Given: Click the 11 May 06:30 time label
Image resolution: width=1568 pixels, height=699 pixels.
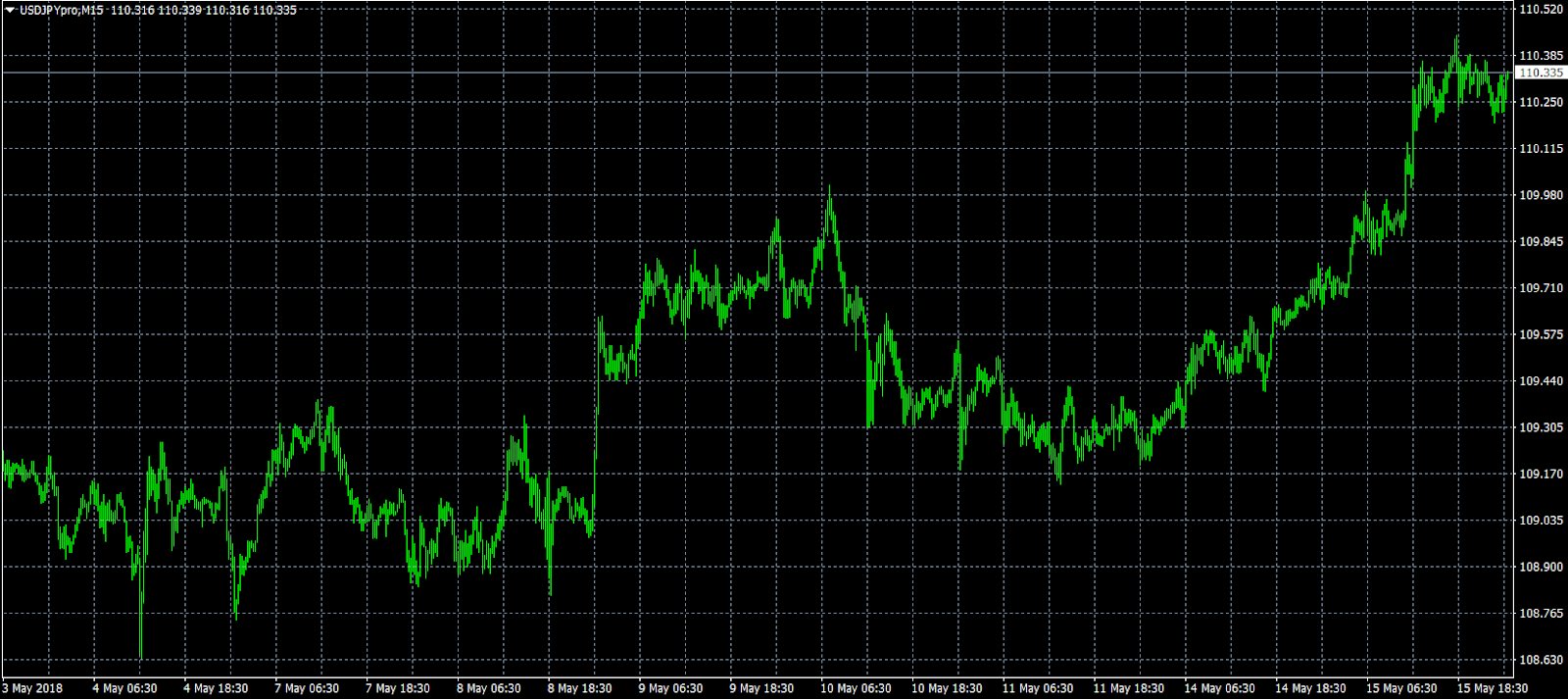Looking at the screenshot, I should 1038,688.
